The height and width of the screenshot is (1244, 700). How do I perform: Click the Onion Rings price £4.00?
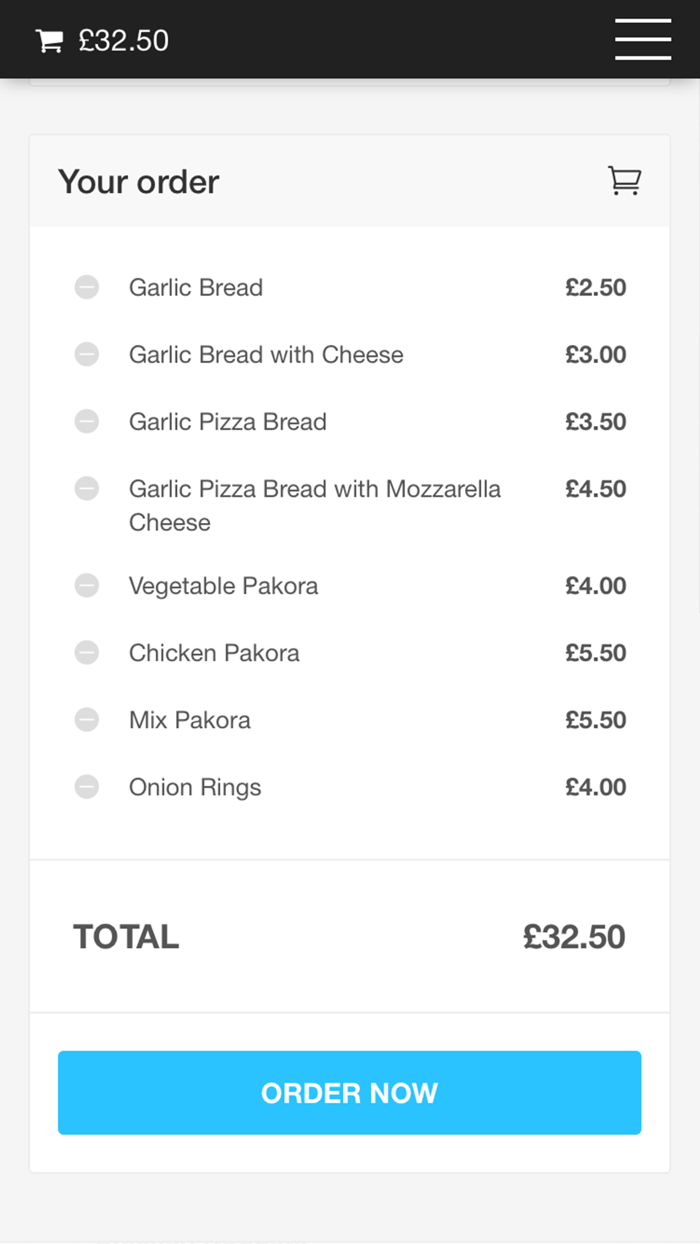(596, 787)
